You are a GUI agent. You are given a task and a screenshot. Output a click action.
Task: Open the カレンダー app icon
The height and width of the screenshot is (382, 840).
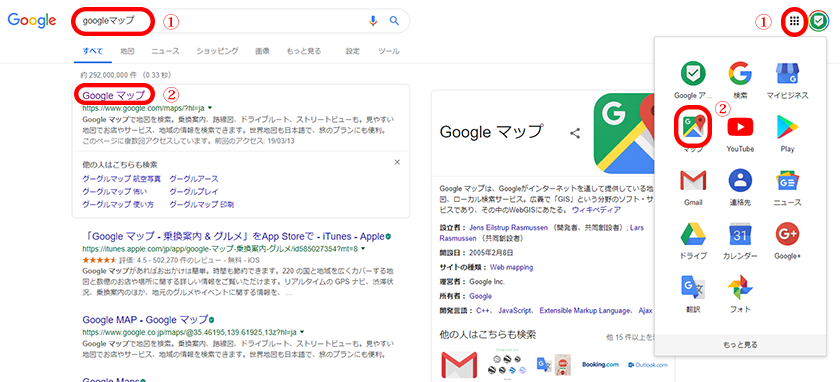click(x=740, y=234)
